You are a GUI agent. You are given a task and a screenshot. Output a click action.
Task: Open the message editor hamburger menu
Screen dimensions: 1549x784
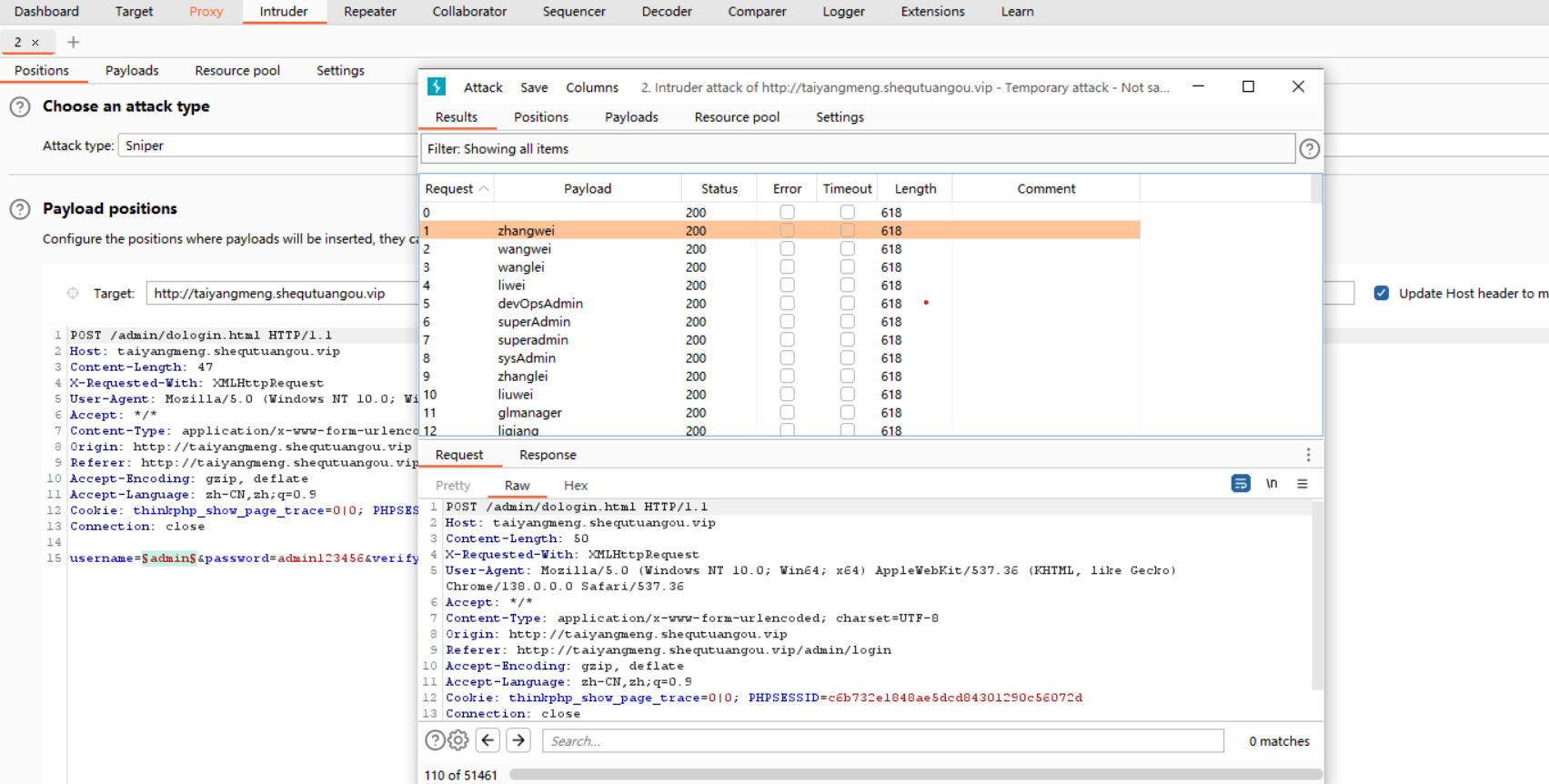1303,484
